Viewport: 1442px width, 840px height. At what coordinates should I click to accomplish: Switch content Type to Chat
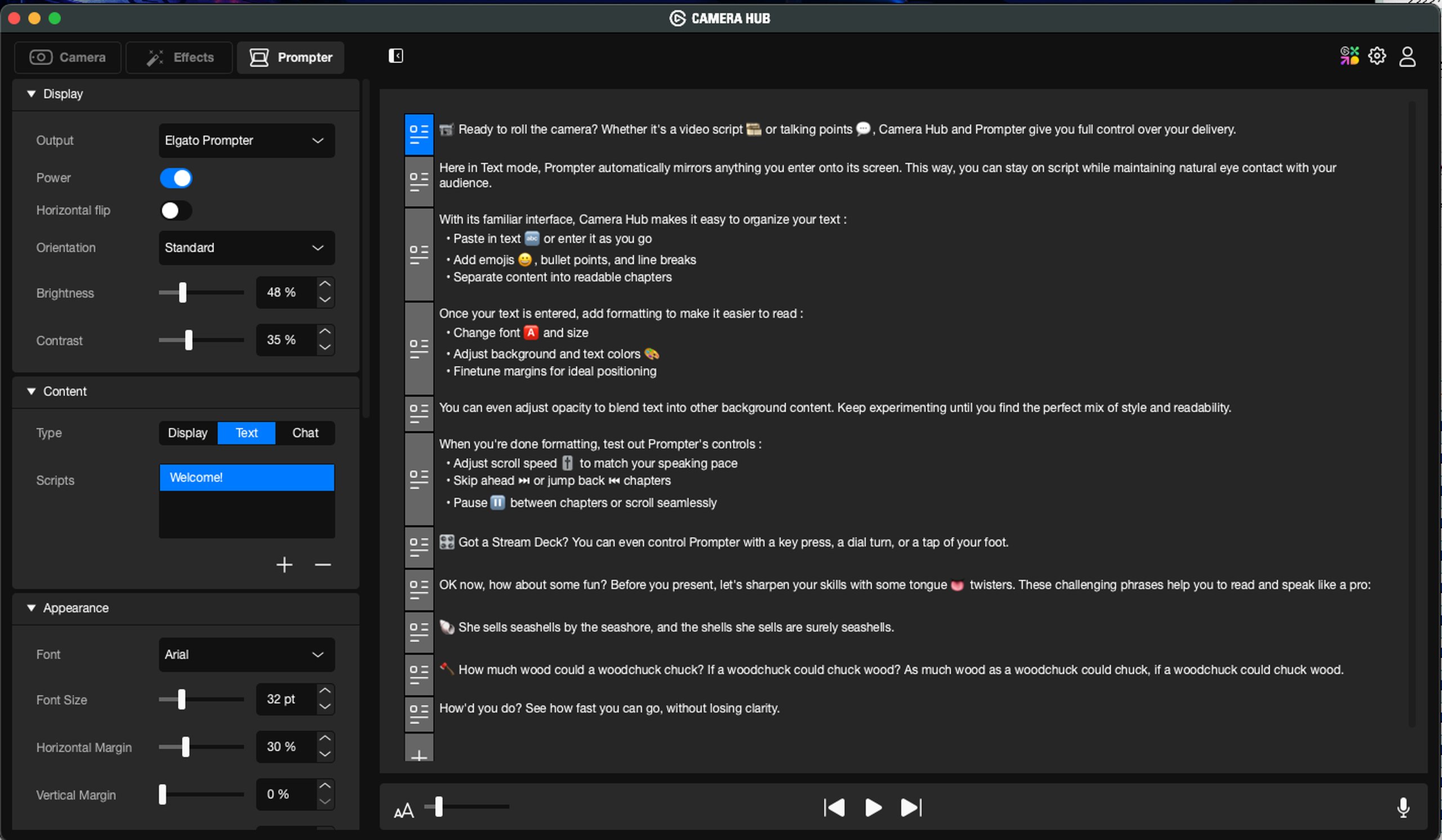coord(305,433)
